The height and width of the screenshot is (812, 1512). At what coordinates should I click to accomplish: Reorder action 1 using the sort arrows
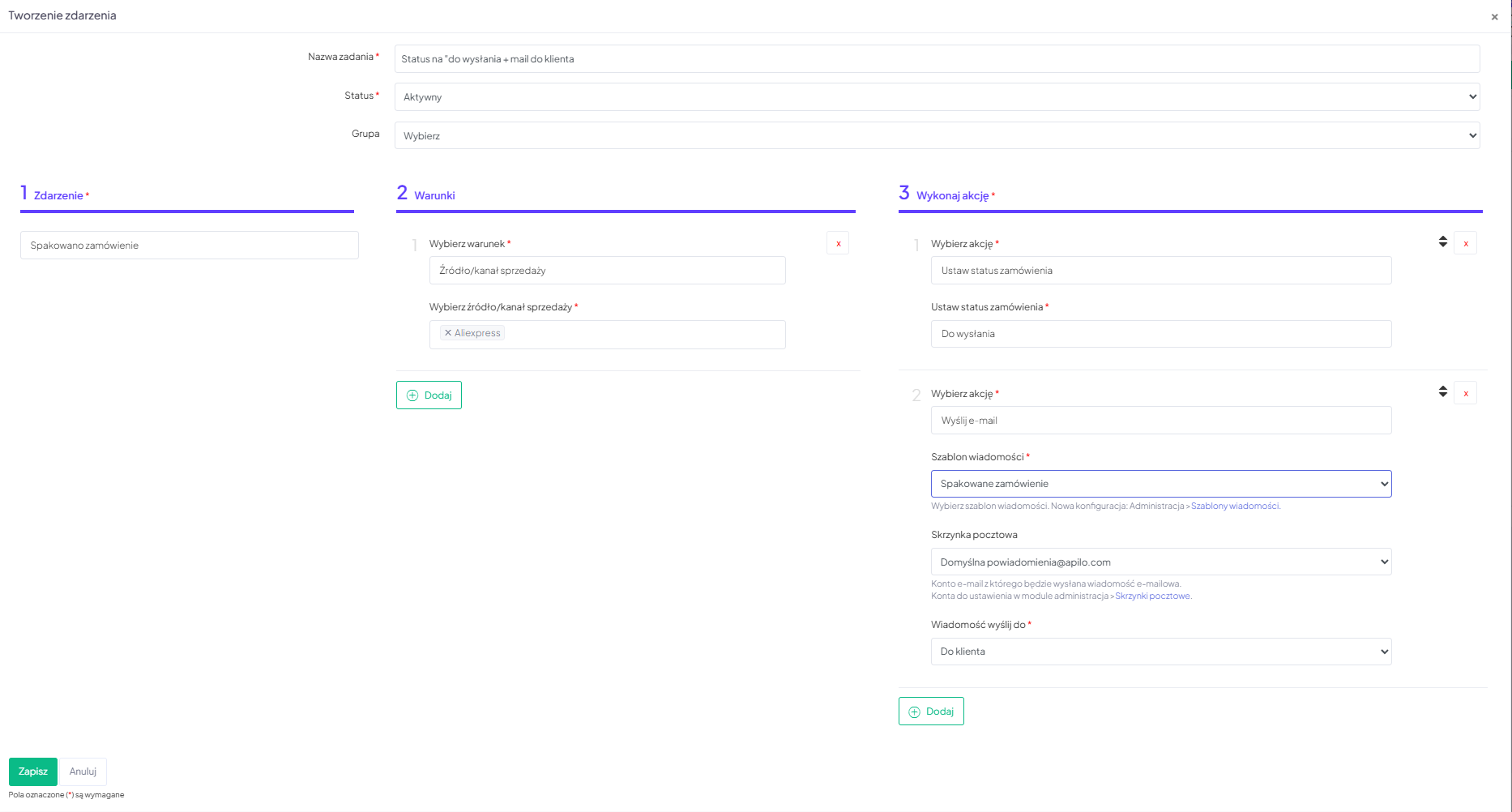click(1442, 241)
